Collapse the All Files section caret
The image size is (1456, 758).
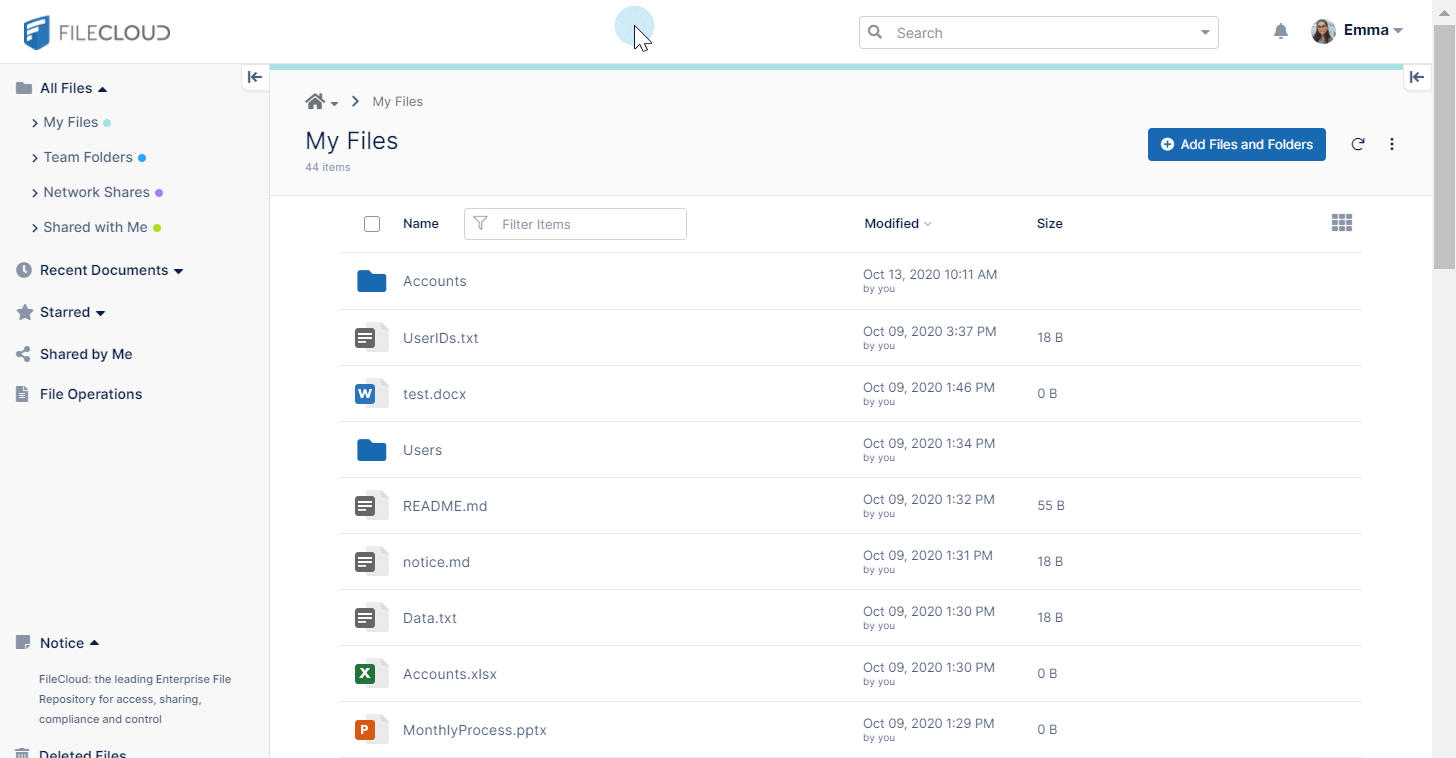point(102,89)
